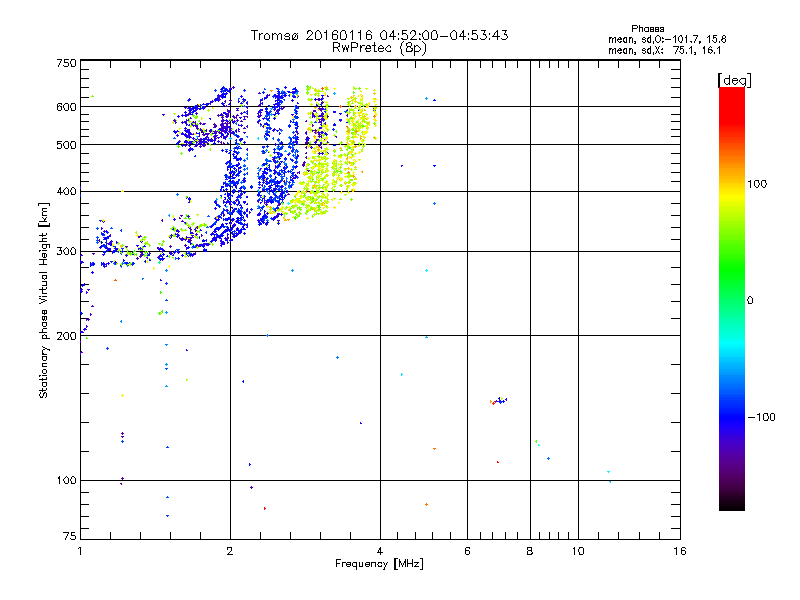Screen dimensions: 800x600
Task: Click the colorbar tick label '100'
Action: pyautogui.click(x=757, y=184)
